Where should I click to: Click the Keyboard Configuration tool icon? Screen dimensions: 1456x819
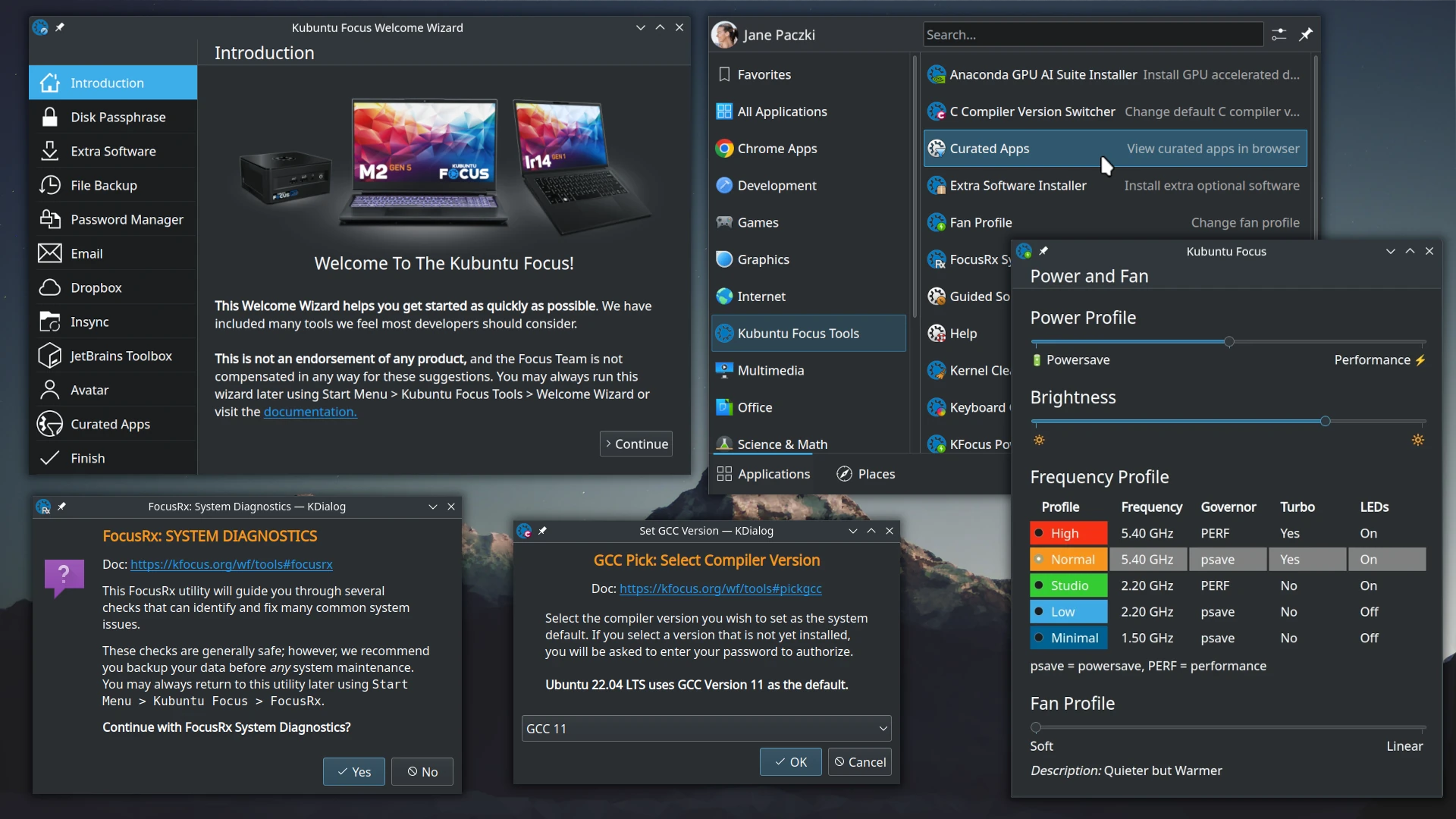936,407
